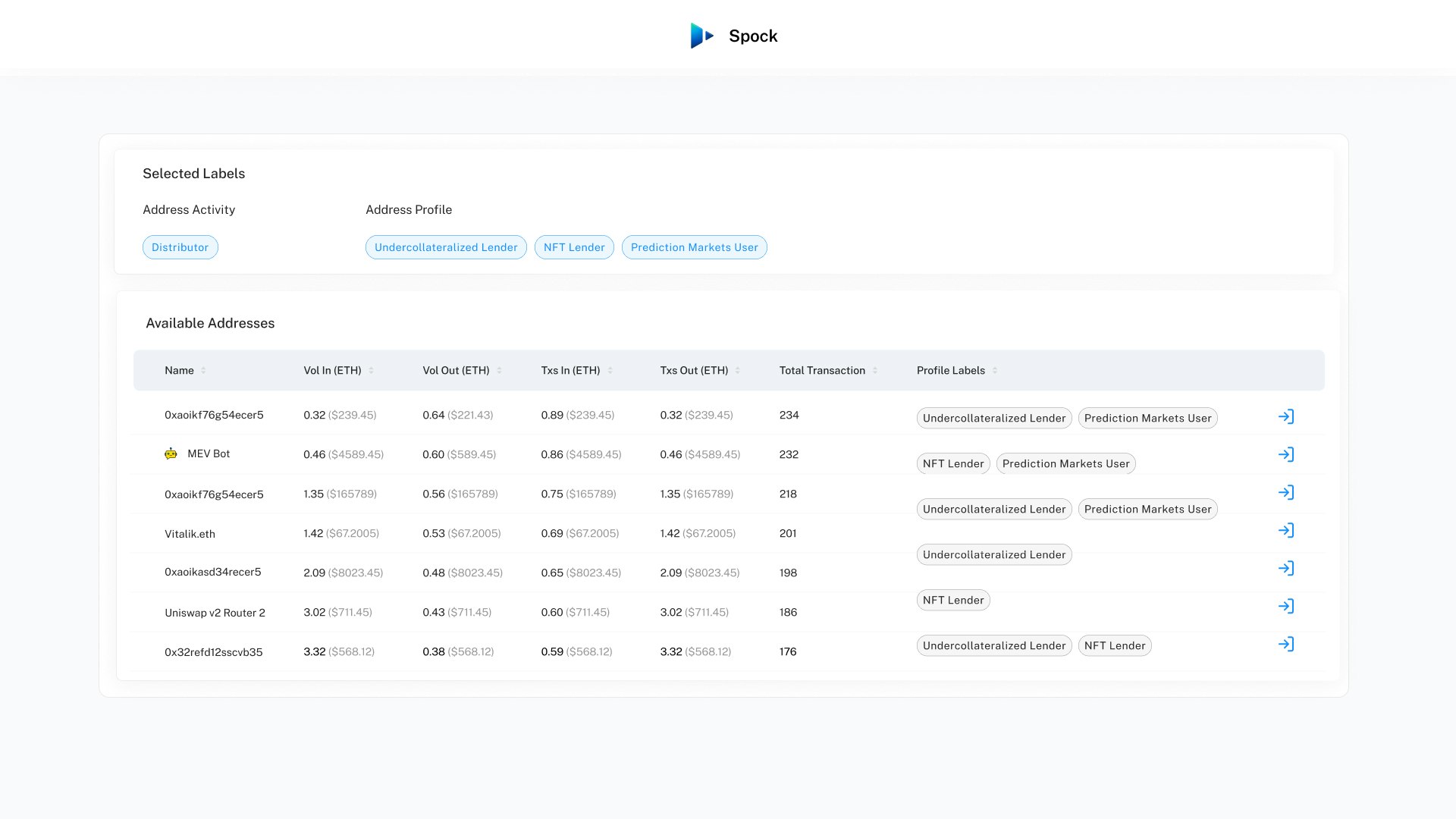Click total transaction value 176
The image size is (1456, 819).
click(788, 651)
